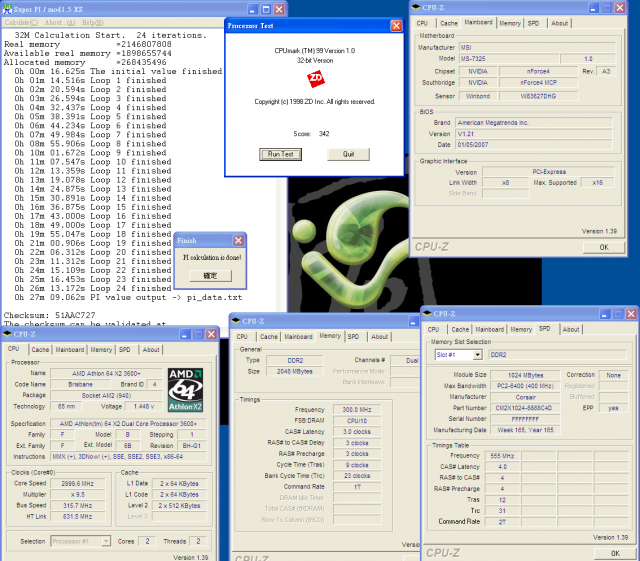The image size is (640, 561).
Task: Select Mainboard tab in CPU window
Action: click(x=69, y=350)
